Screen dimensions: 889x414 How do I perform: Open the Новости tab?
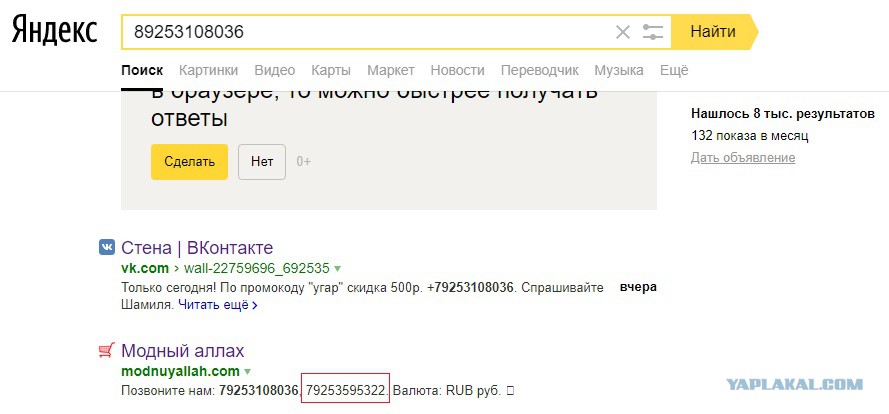pos(458,70)
